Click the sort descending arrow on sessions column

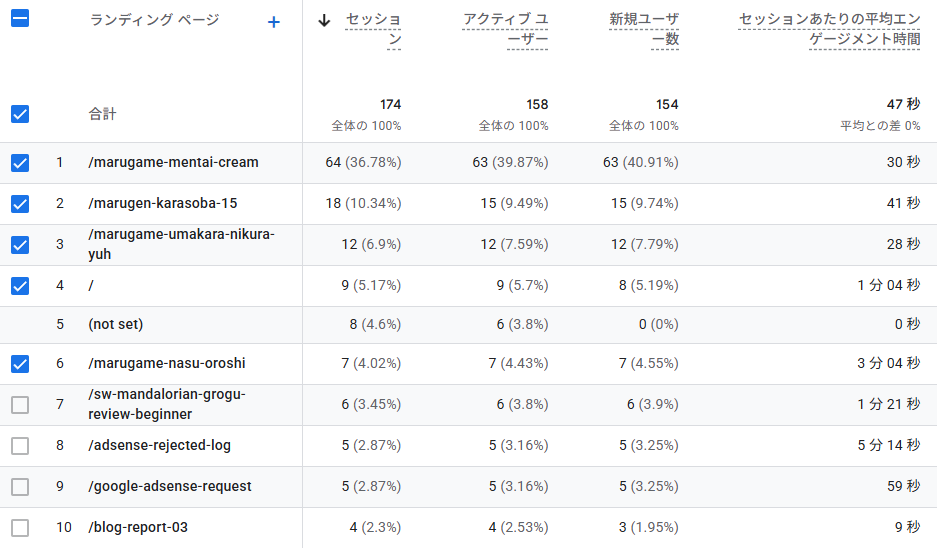[324, 21]
